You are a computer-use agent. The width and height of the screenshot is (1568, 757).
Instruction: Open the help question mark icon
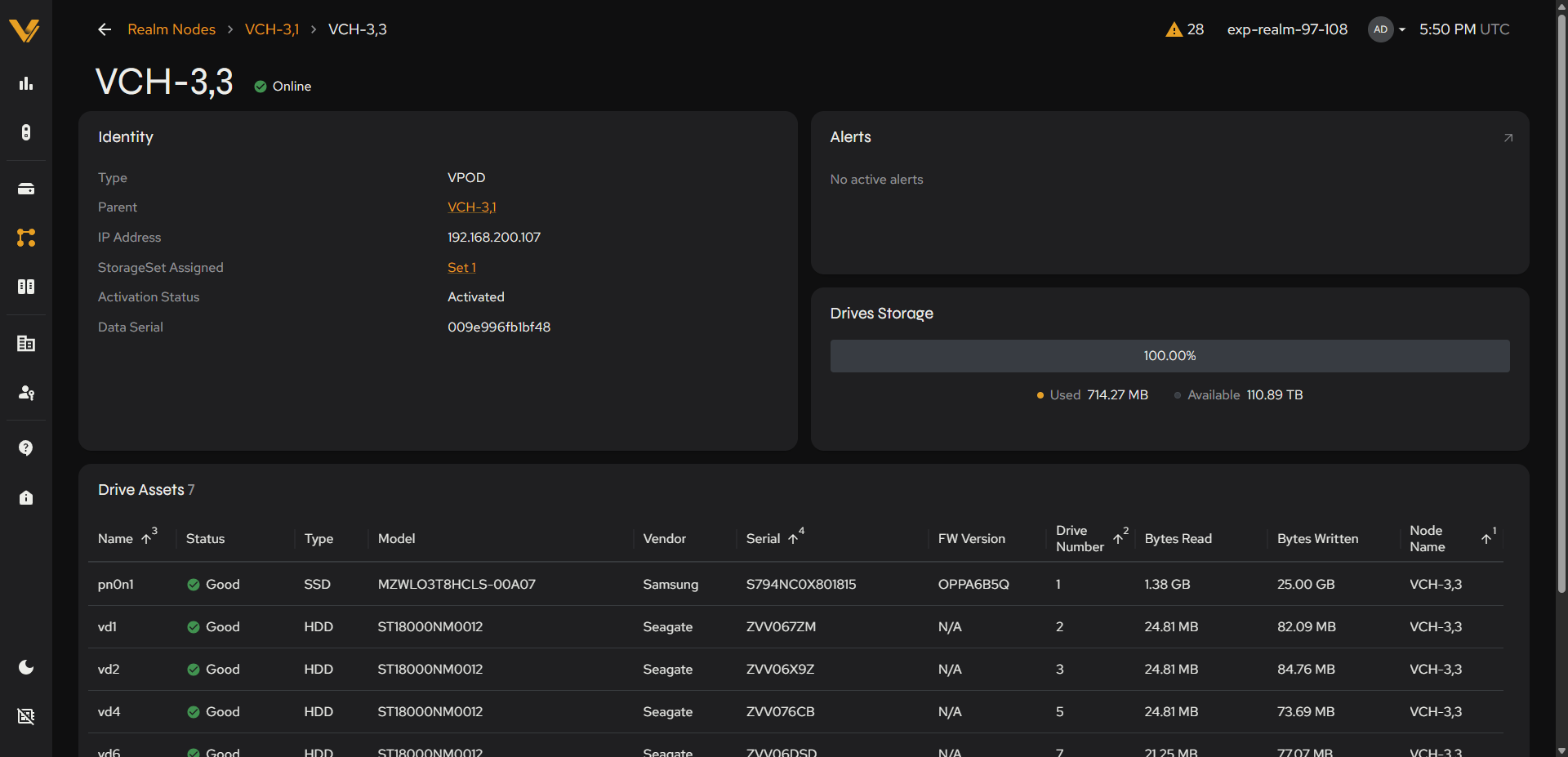click(26, 448)
